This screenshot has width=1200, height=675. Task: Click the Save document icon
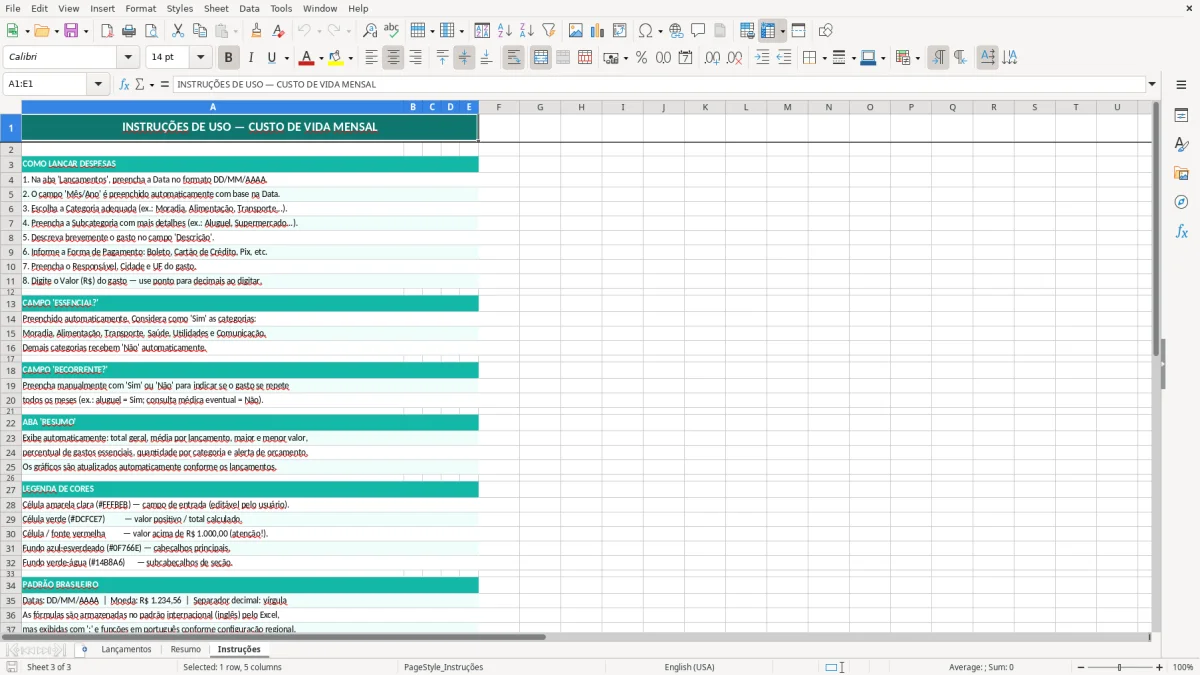point(71,31)
